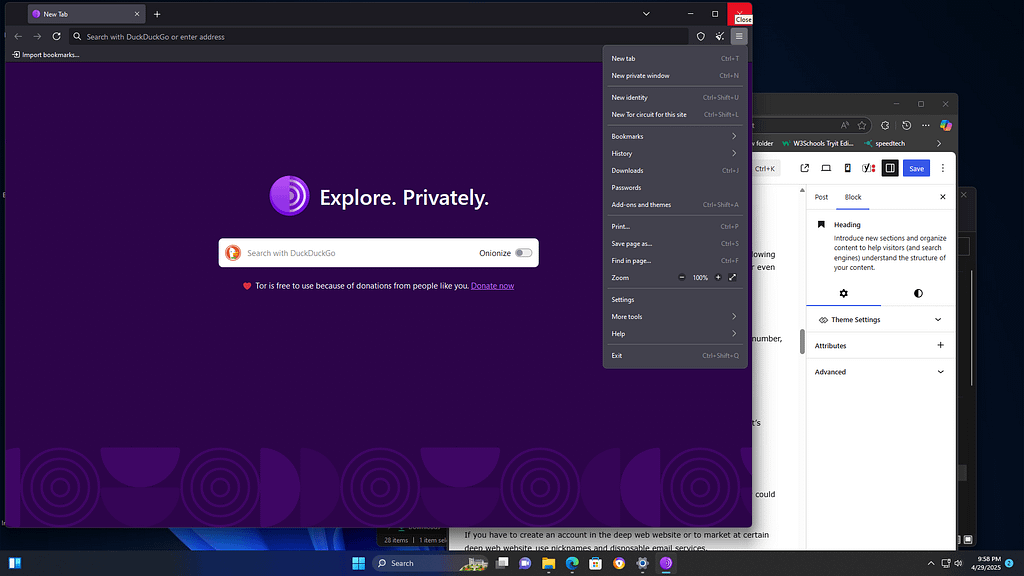Open a new tab with plus button

(157, 14)
